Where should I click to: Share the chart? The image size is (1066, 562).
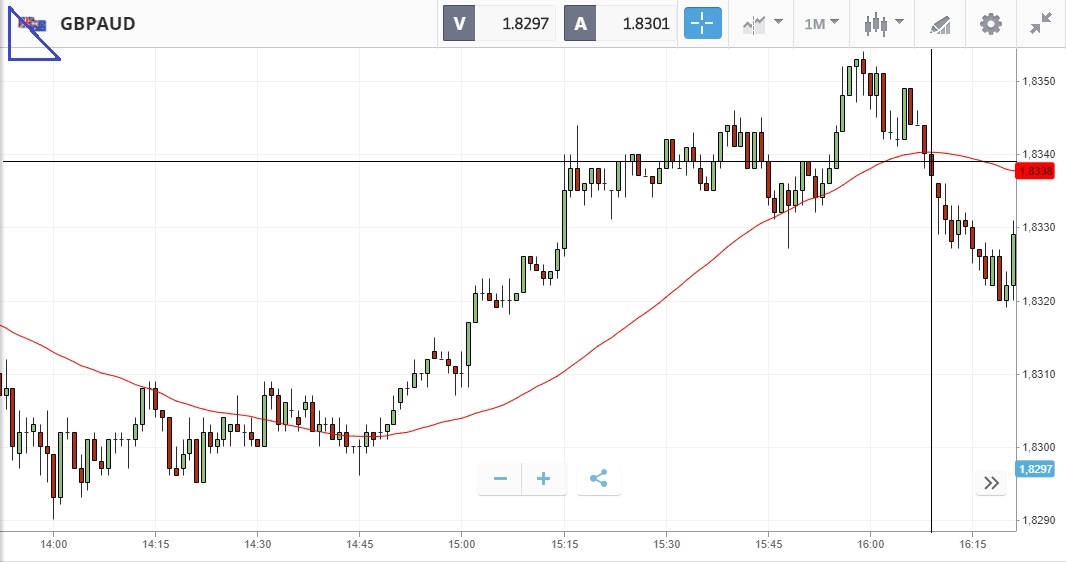[x=598, y=479]
